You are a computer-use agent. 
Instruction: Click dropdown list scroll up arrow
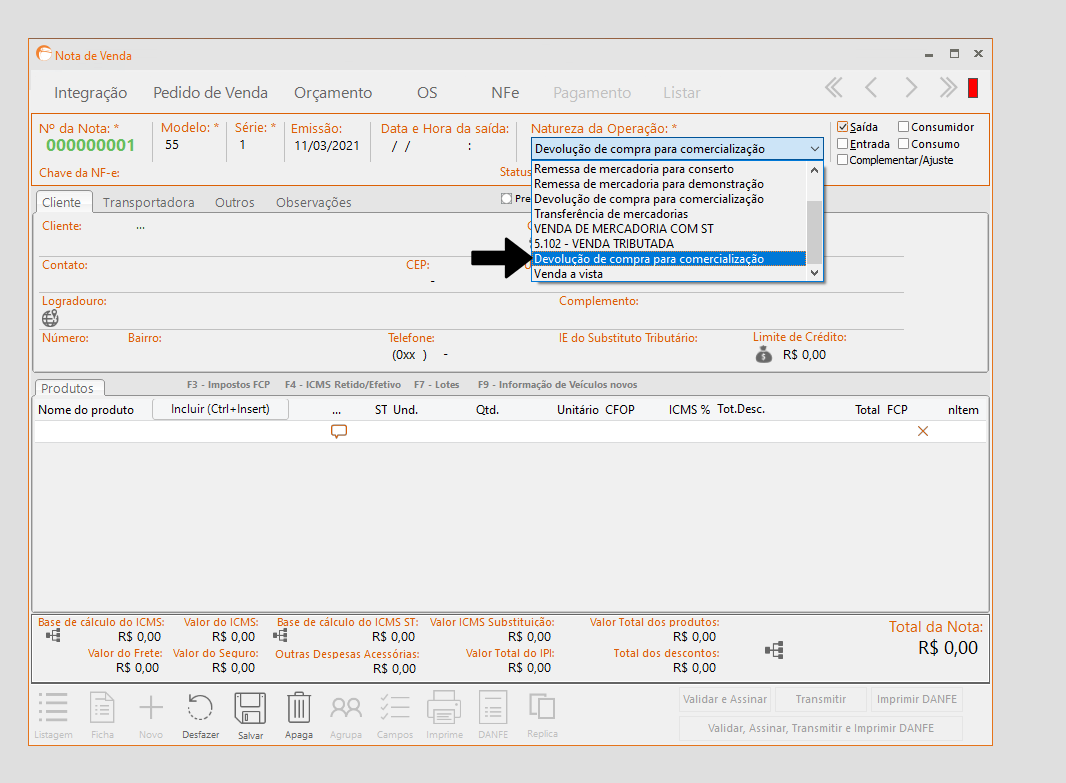pos(814,170)
